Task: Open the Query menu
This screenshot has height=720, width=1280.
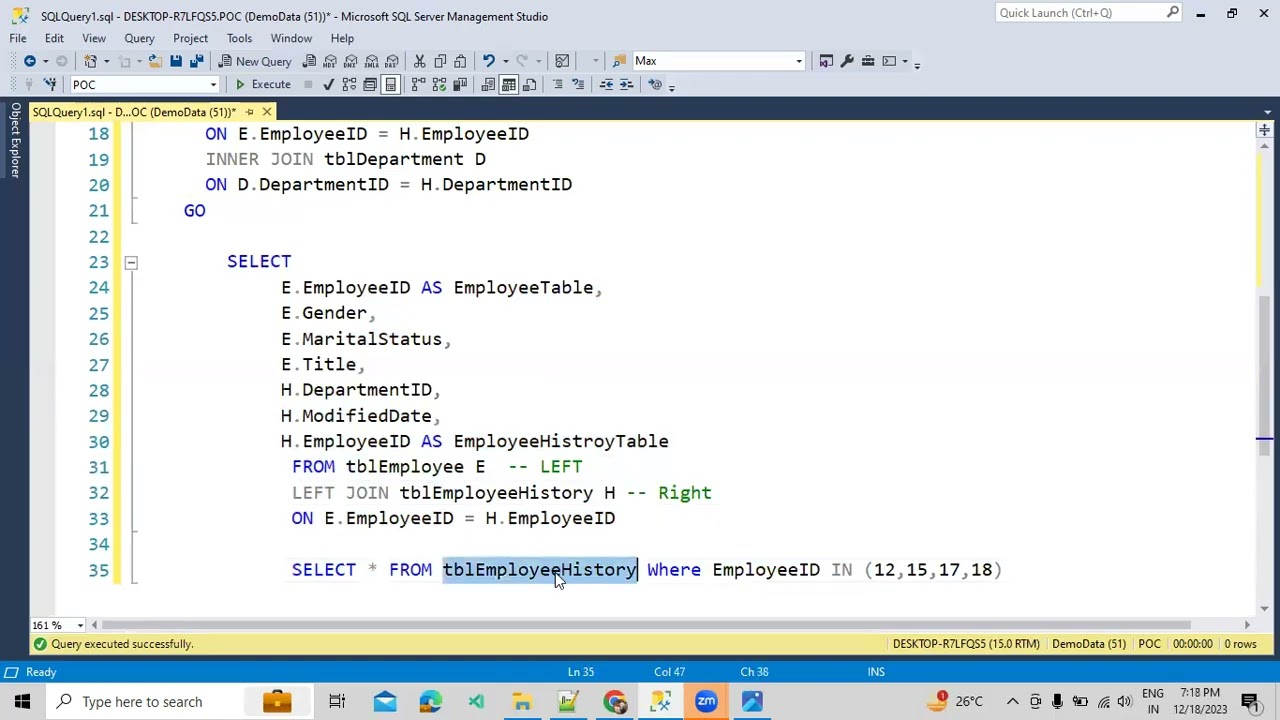Action: (139, 38)
